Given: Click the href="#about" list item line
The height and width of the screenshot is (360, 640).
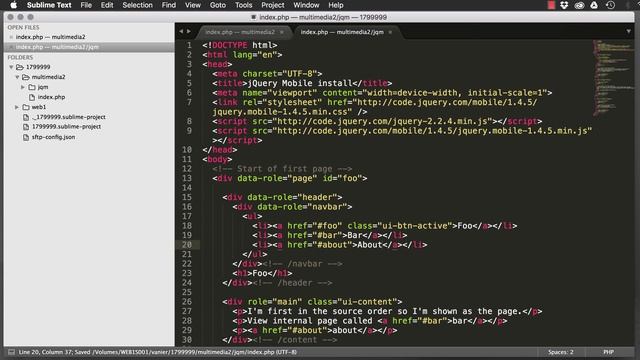Looking at the screenshot, I should [340, 244].
